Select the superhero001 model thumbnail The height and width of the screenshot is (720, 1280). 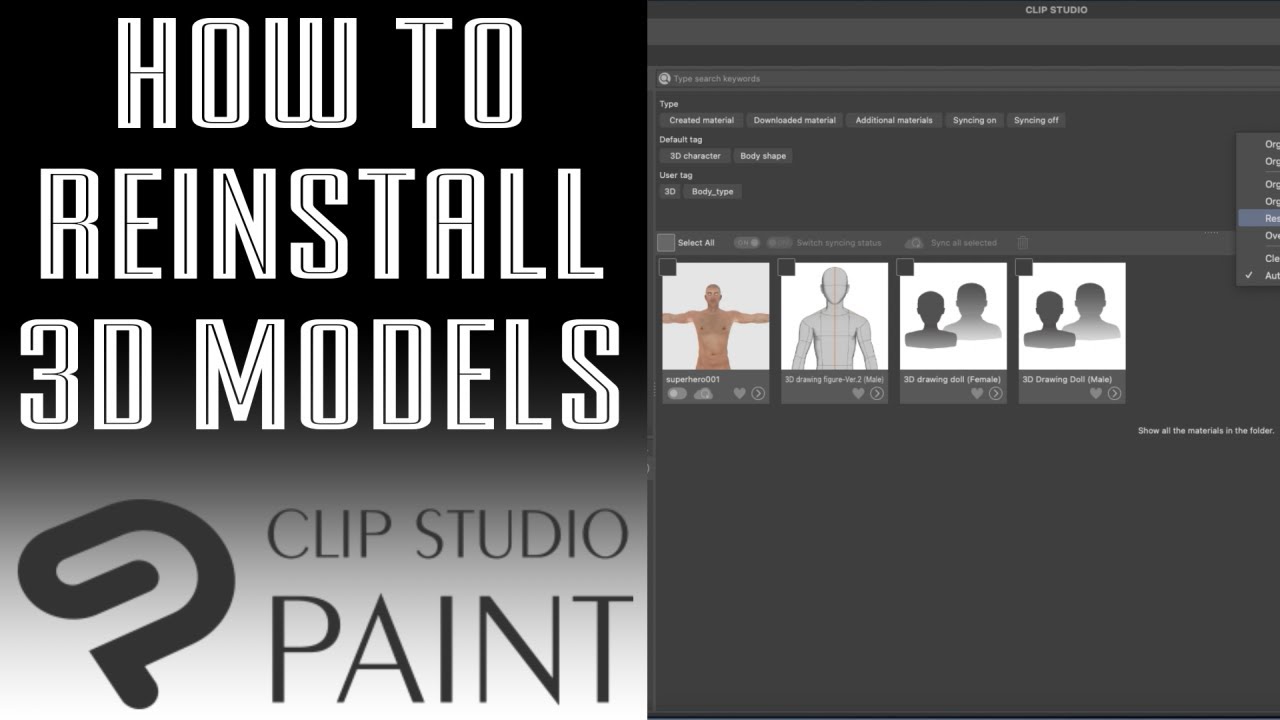716,316
